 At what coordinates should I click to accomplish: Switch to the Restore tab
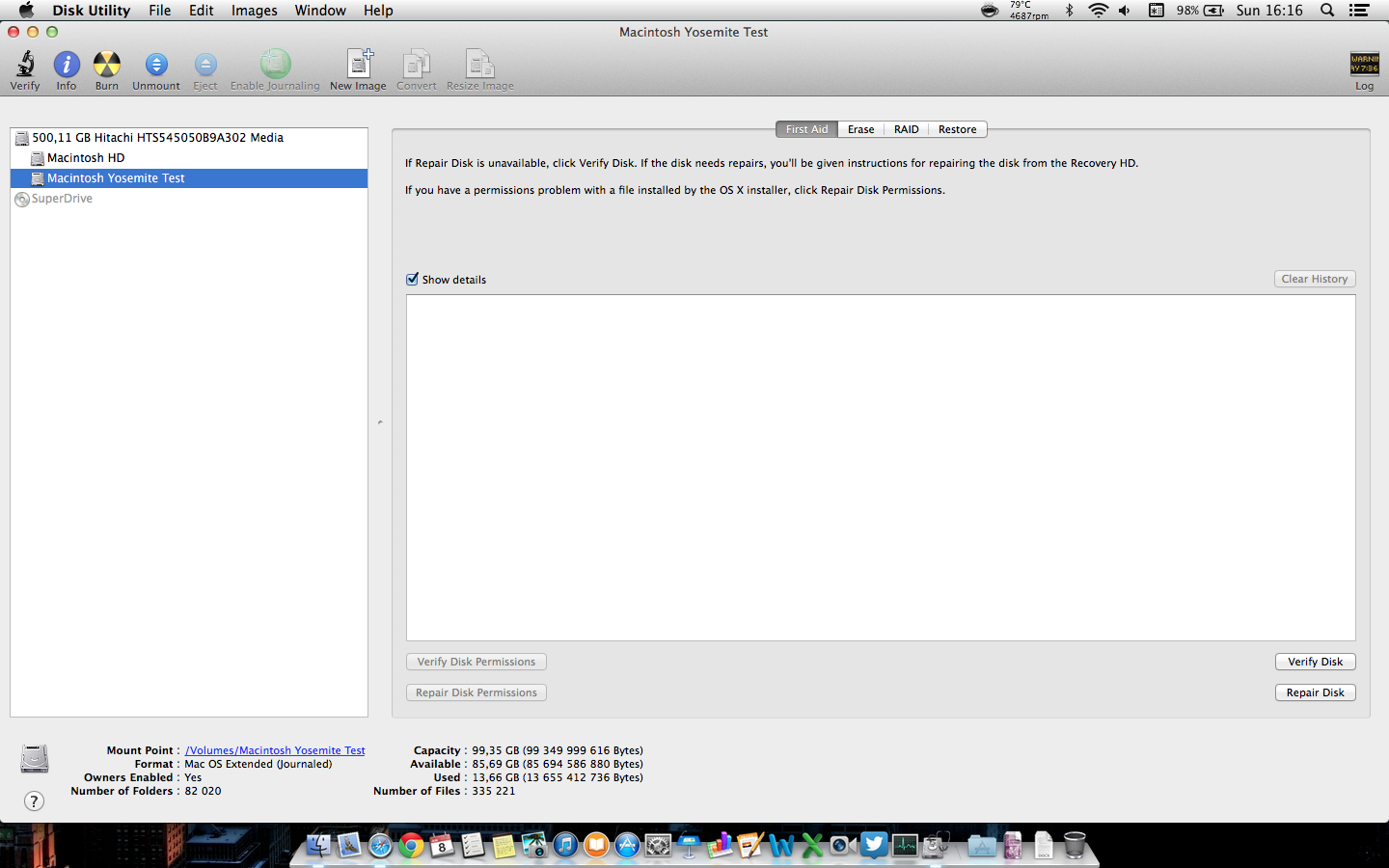pos(958,129)
